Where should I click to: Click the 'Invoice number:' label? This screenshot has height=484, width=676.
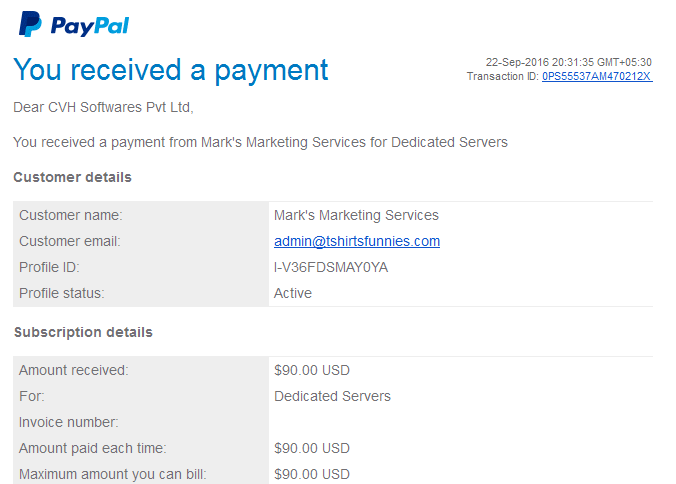tap(69, 422)
